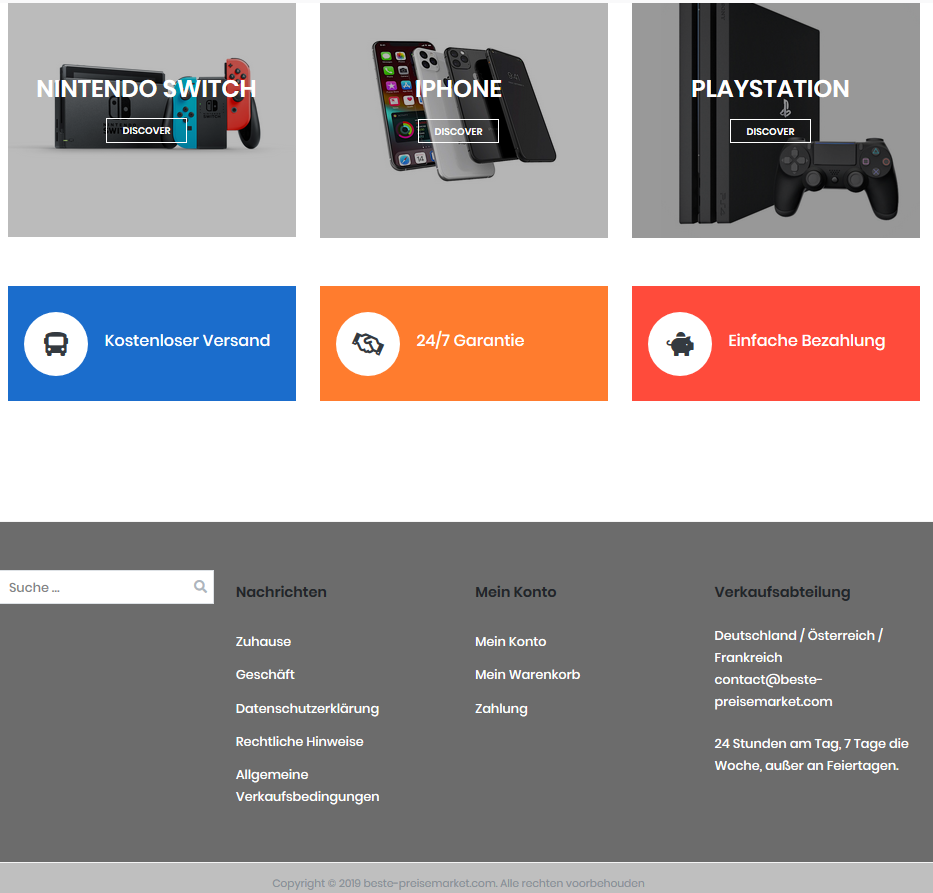
Task: Click the Einfache Bezahlung banner text
Action: click(x=806, y=340)
